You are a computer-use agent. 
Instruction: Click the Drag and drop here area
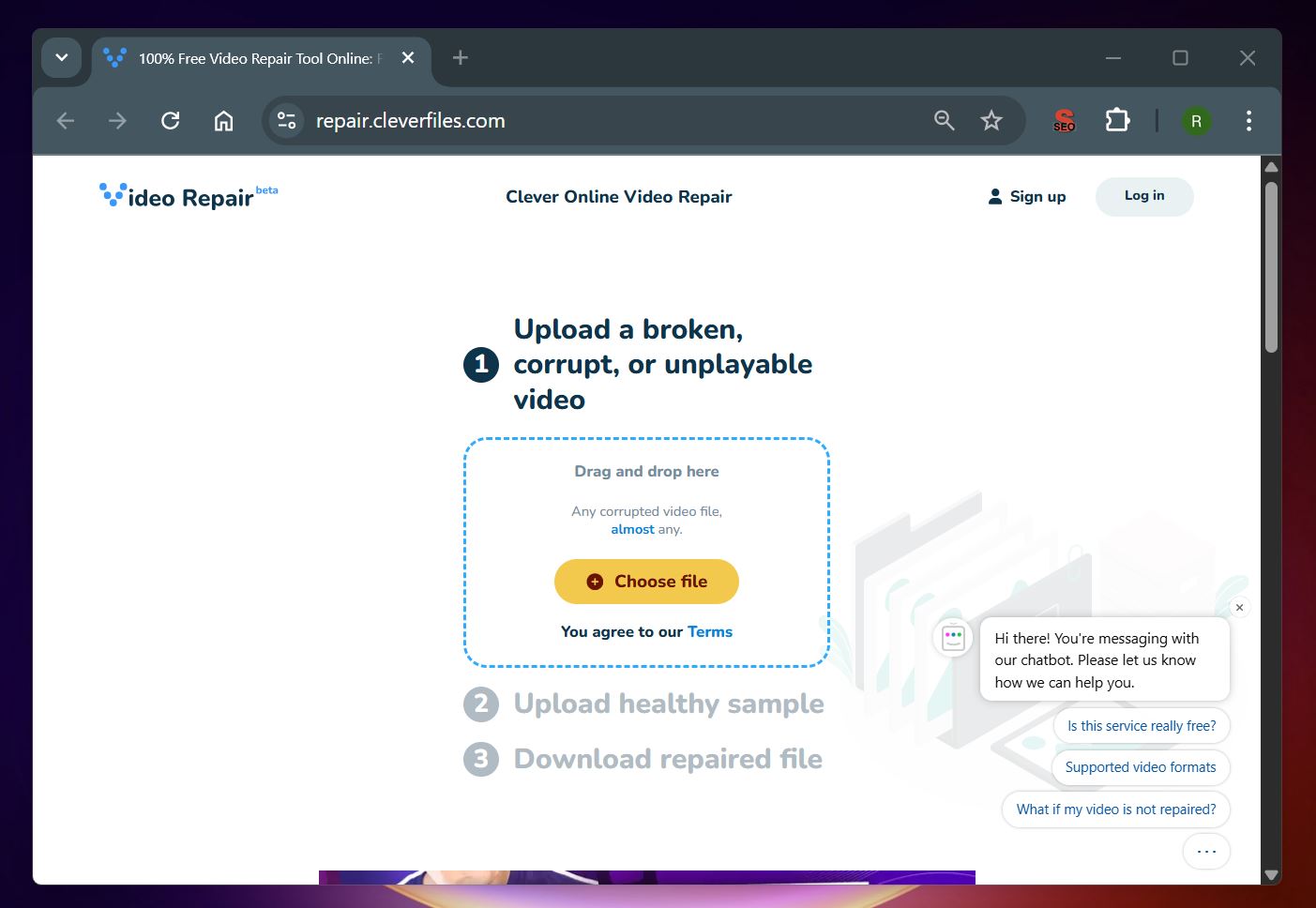(646, 472)
